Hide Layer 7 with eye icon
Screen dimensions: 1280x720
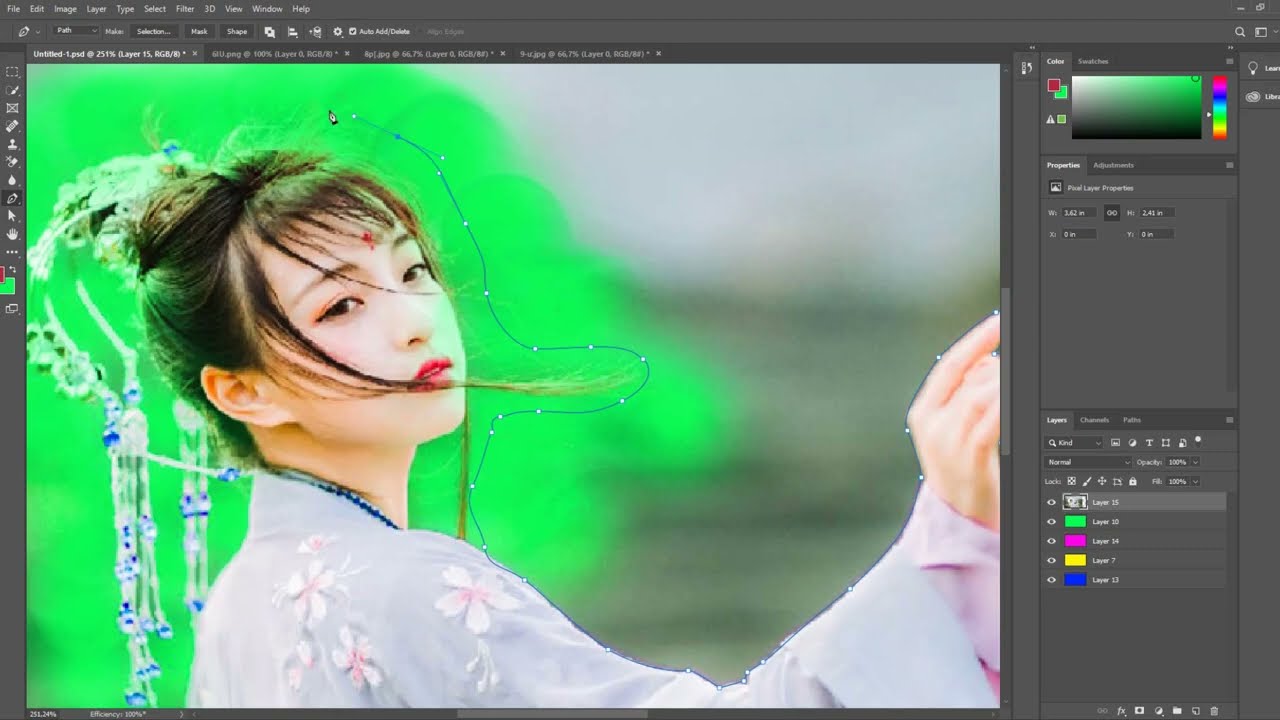(x=1051, y=560)
